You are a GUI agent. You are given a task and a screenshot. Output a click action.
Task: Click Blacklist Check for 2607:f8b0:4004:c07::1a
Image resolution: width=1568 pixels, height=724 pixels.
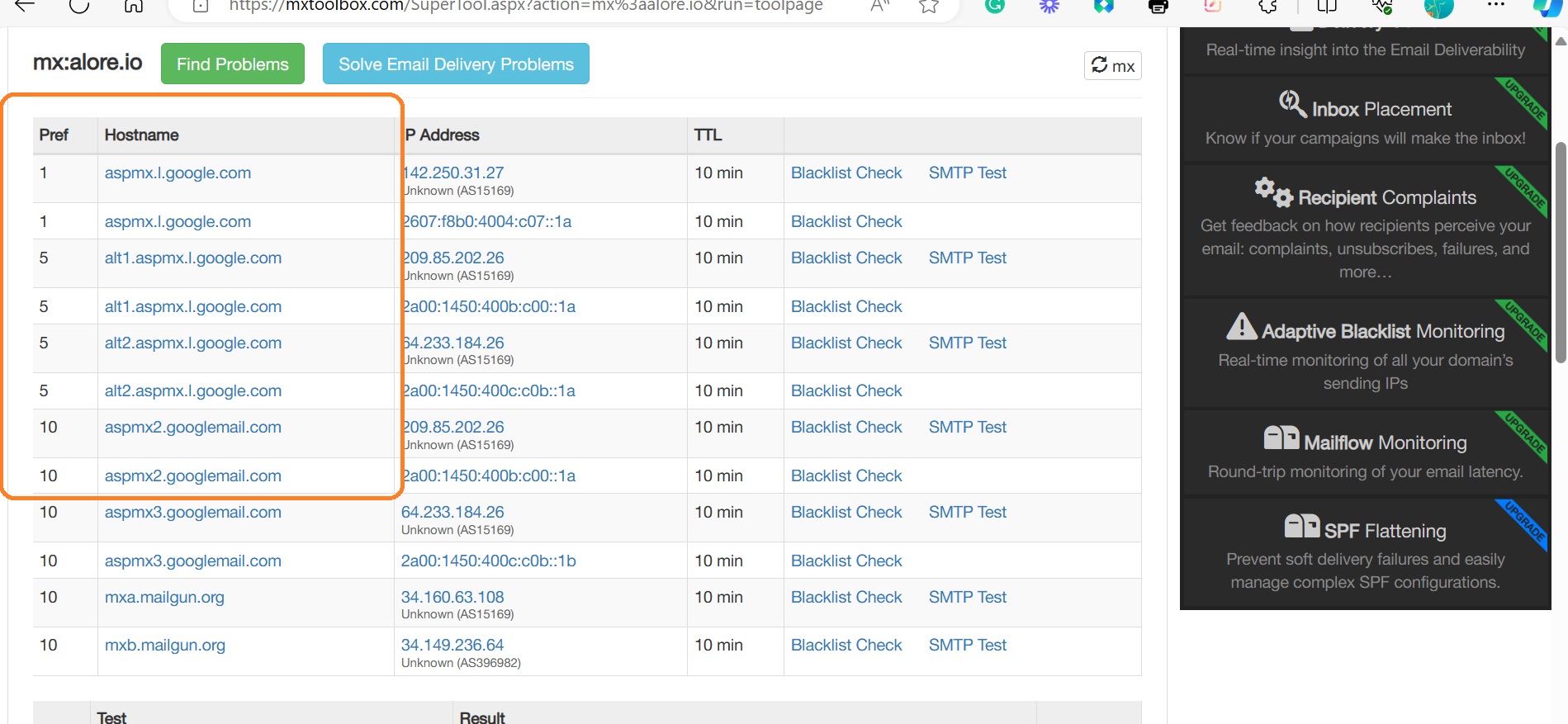846,221
